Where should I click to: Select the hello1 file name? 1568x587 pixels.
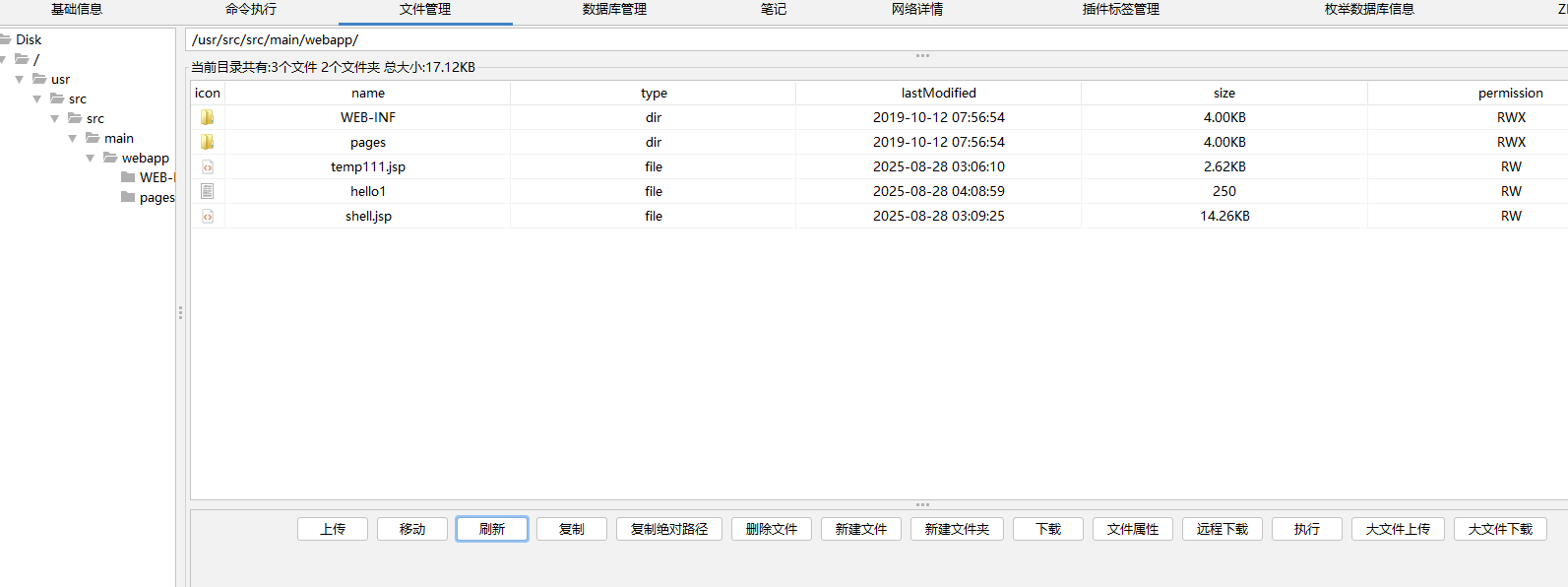click(368, 191)
